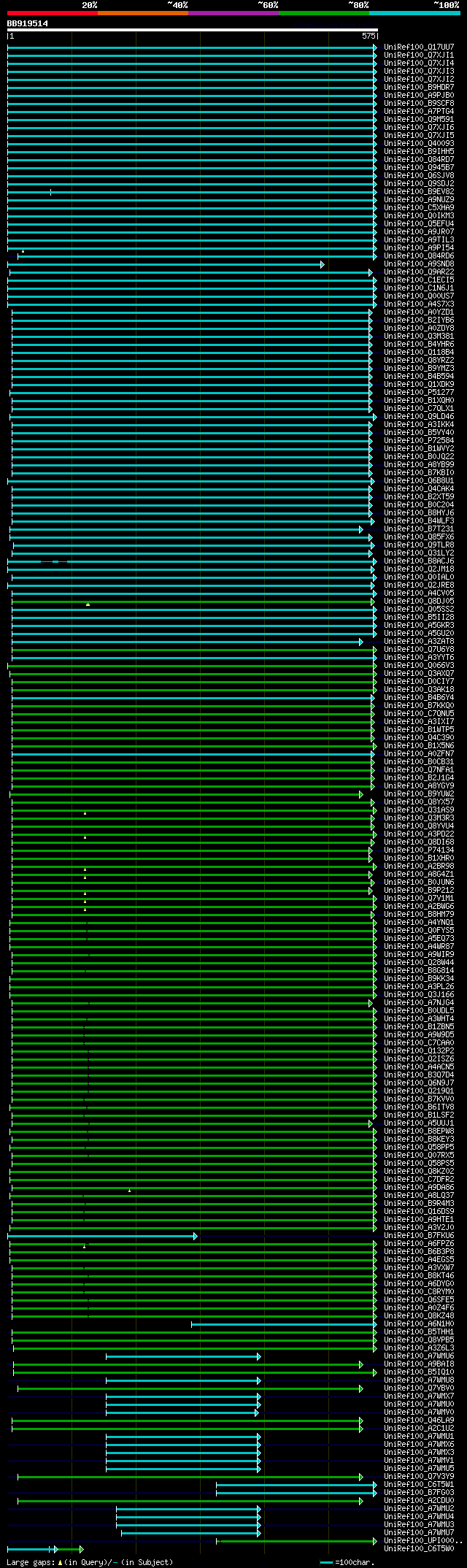Select hit label UniRef100_A3Z6L3
Screen dimensions: 467x1568
[x=419, y=1348]
